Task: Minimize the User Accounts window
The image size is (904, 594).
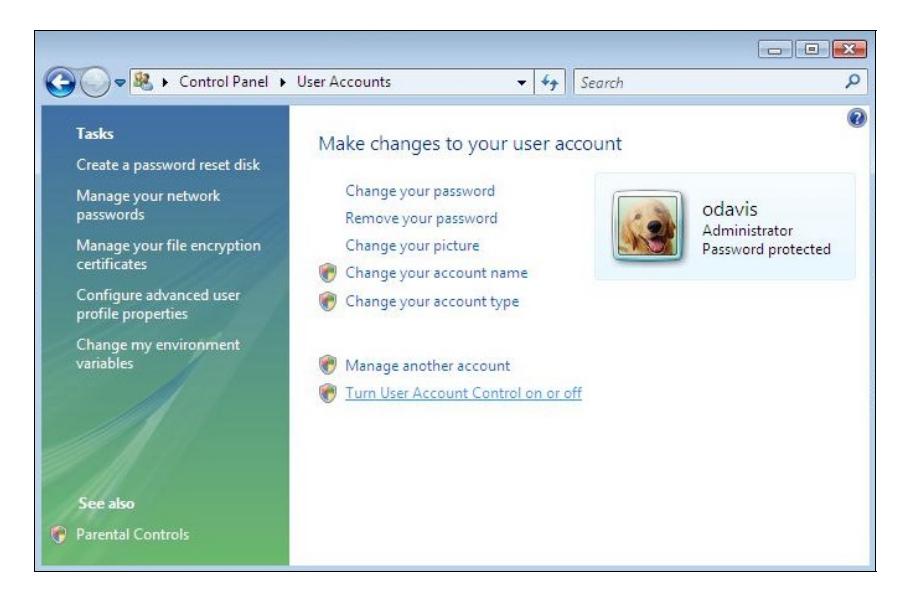Action: click(775, 50)
